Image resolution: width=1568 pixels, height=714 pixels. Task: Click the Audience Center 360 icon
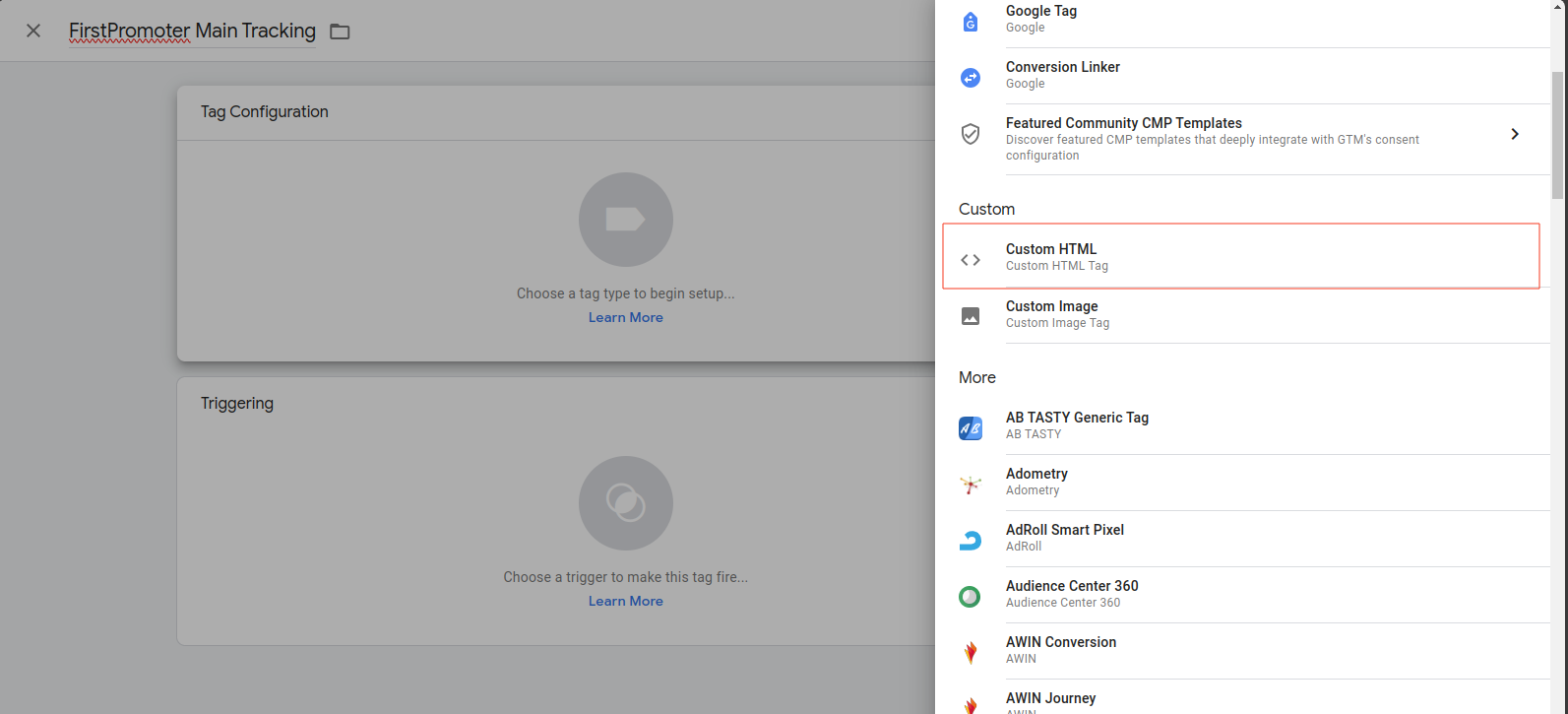(971, 597)
